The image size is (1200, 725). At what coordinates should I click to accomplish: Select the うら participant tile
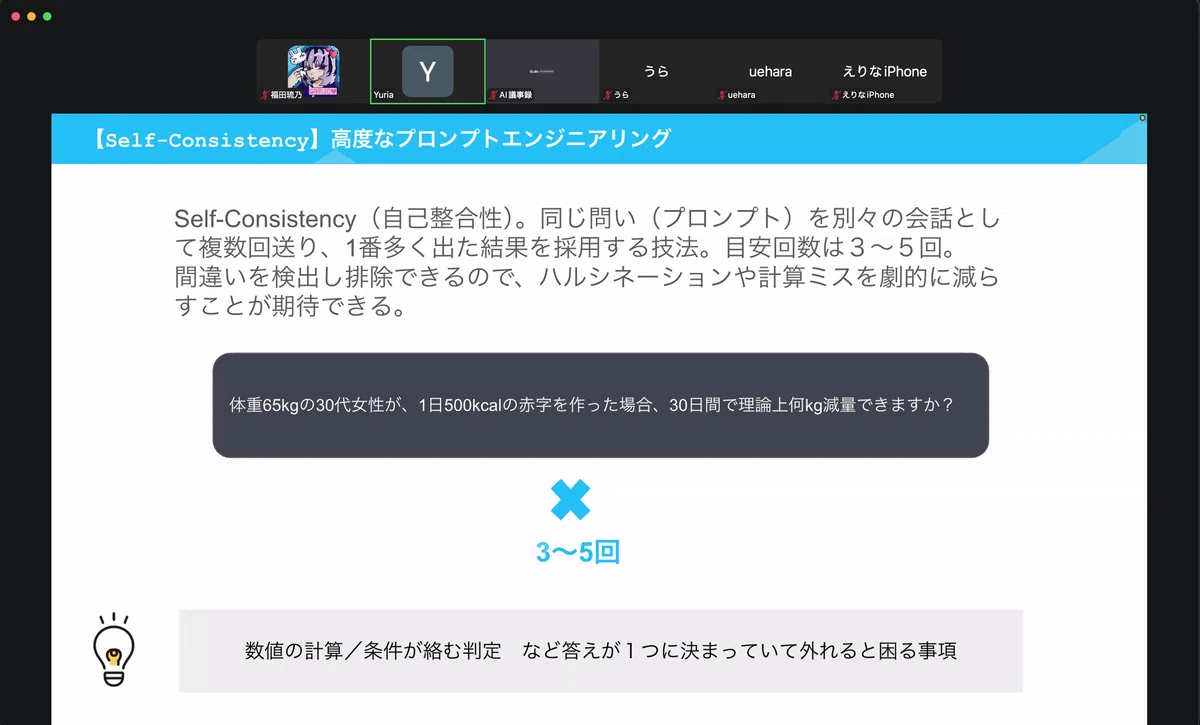click(656, 71)
